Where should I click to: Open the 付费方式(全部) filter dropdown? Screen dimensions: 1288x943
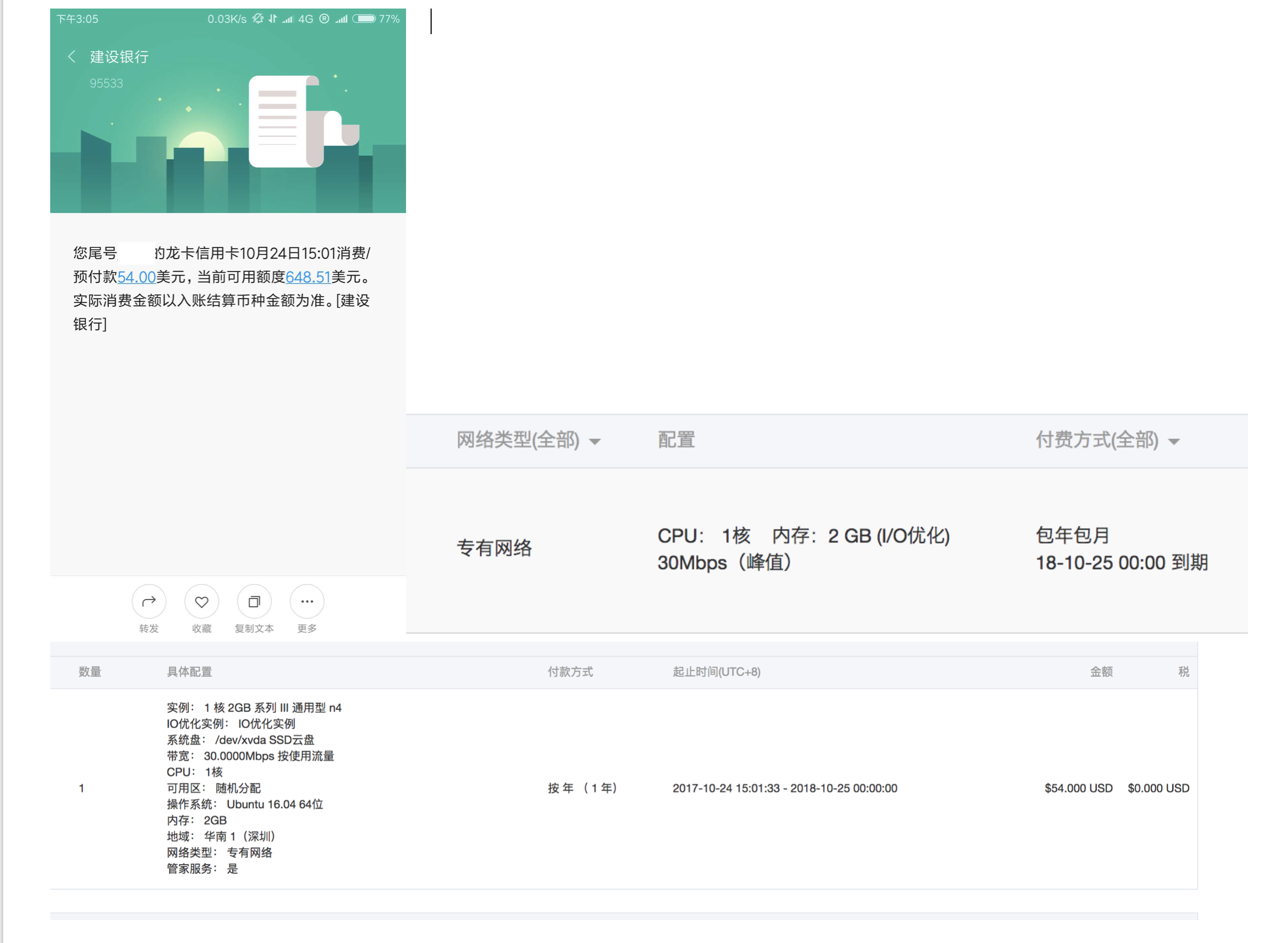[1097, 440]
